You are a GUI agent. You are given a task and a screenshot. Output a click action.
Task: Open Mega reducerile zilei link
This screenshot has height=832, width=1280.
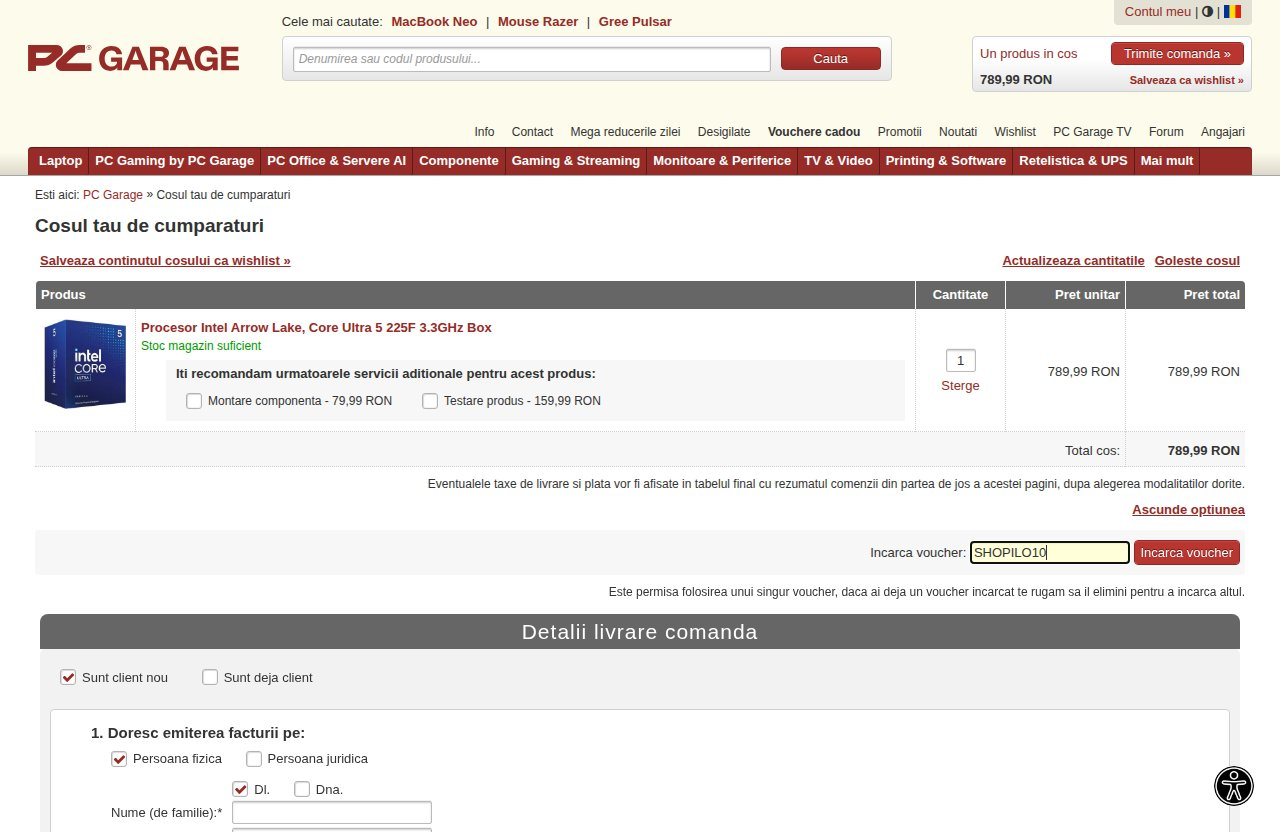click(625, 132)
